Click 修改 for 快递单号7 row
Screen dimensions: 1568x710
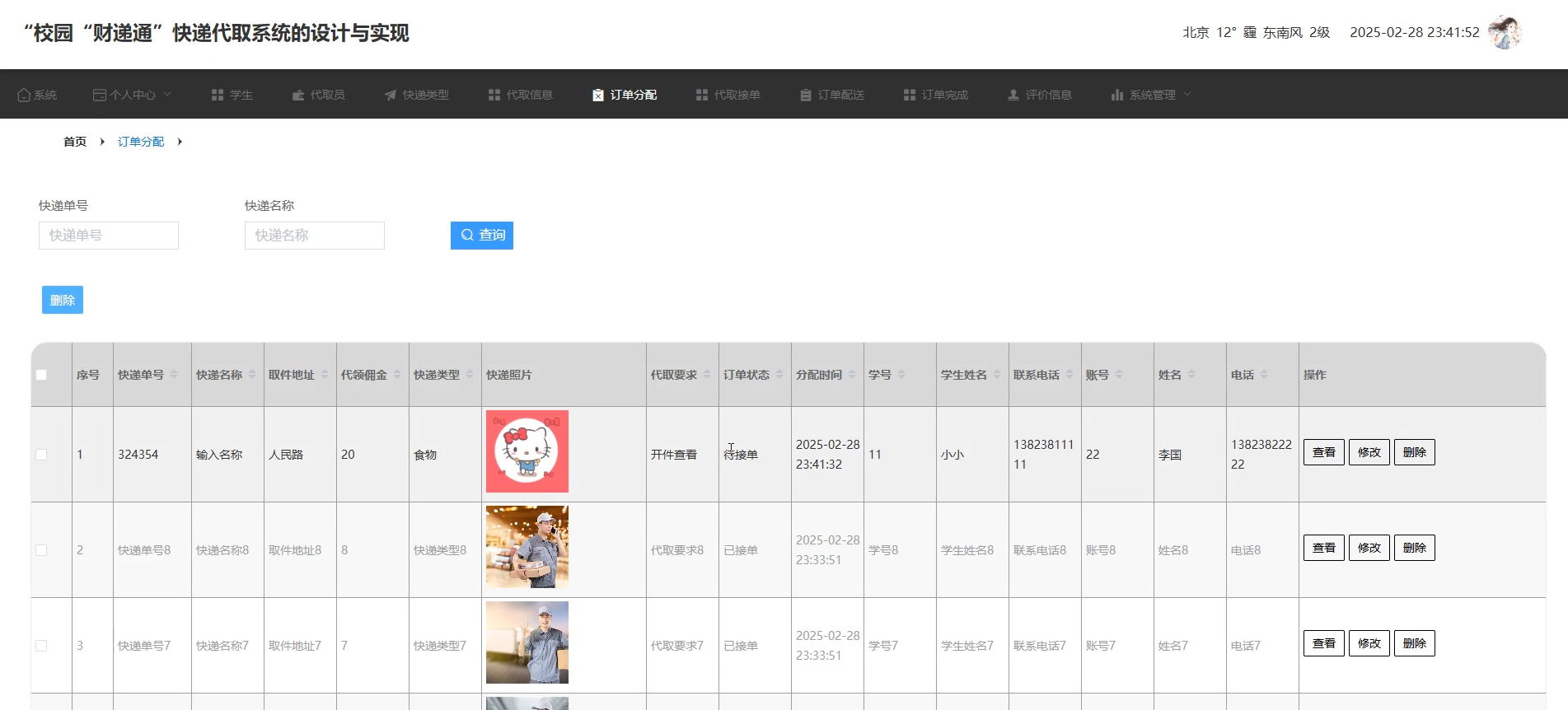pyautogui.click(x=1369, y=643)
